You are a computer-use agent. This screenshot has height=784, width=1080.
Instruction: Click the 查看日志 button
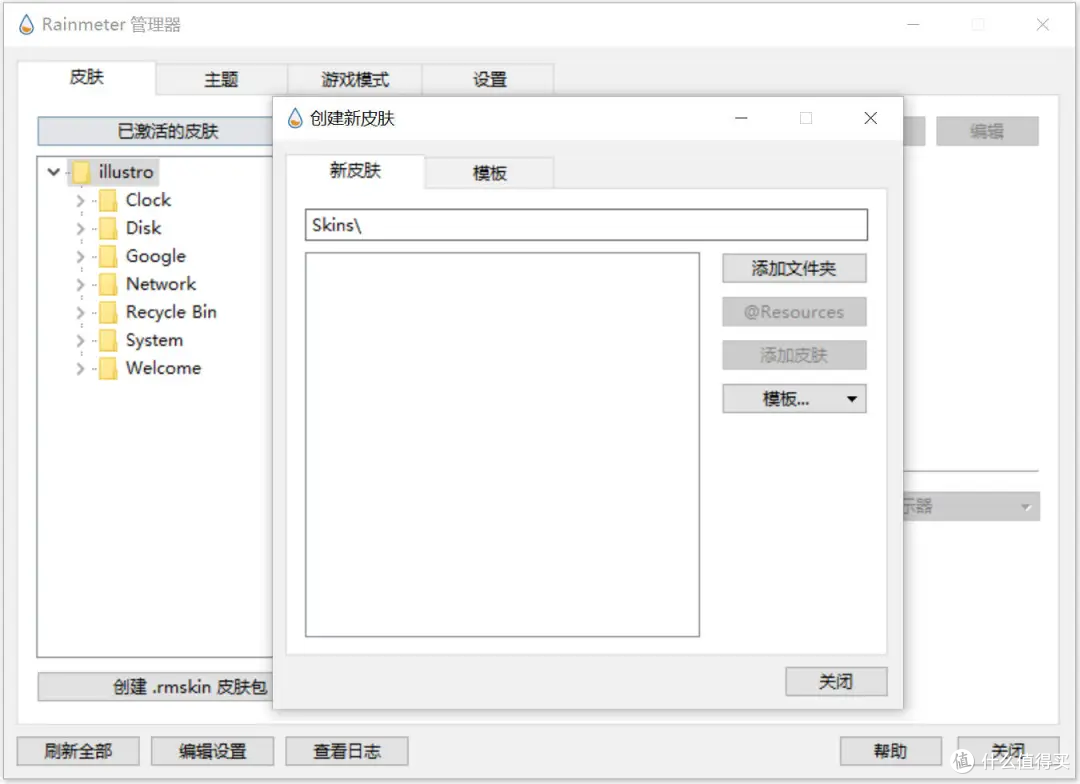(x=347, y=751)
